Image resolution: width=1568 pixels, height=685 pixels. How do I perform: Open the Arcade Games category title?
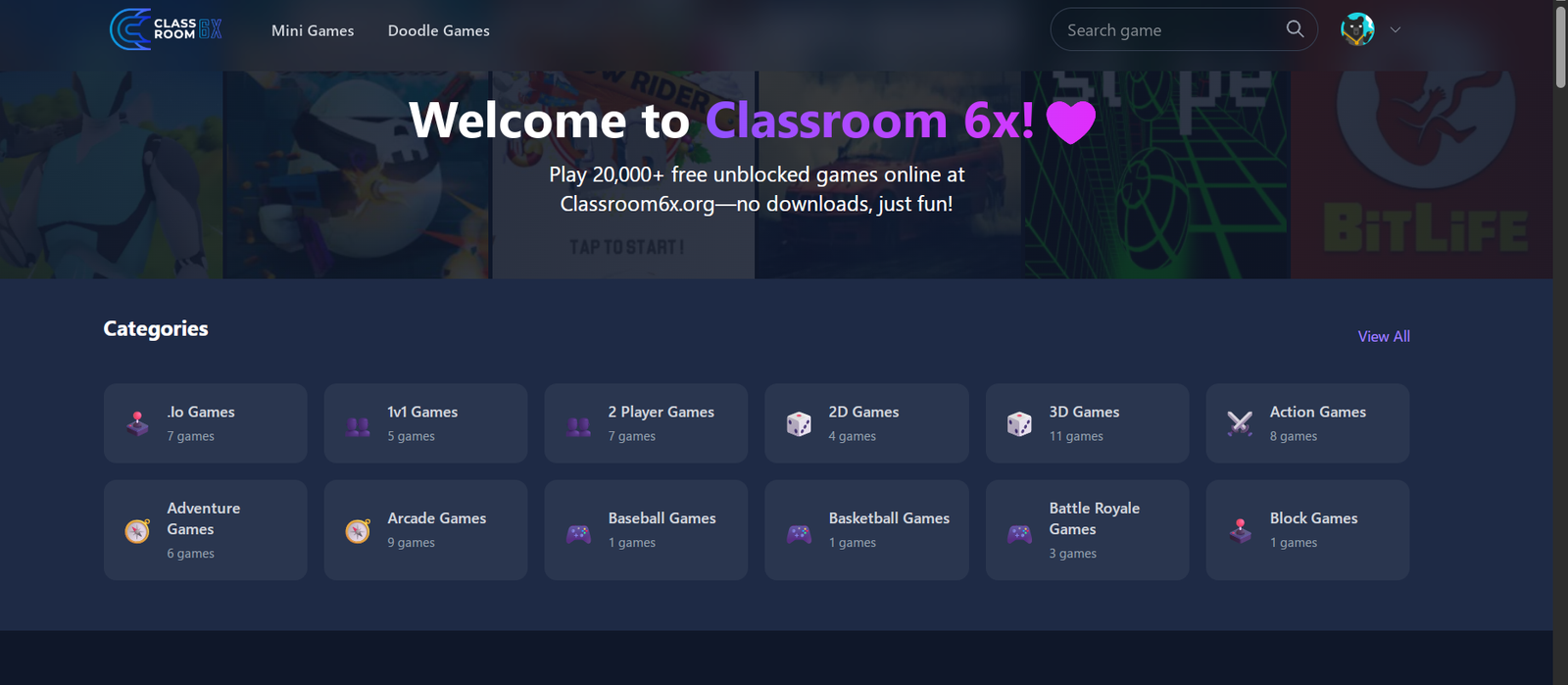437,517
